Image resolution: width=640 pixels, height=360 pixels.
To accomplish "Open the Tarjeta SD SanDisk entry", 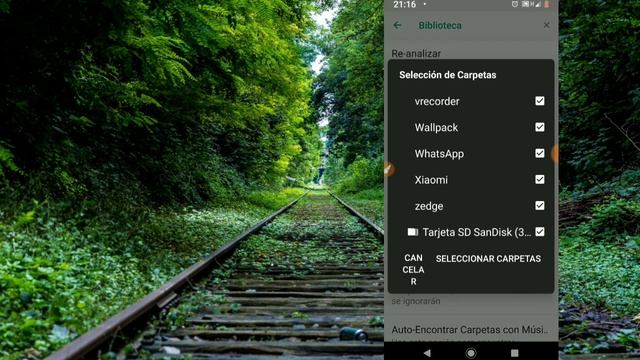I will pos(477,232).
